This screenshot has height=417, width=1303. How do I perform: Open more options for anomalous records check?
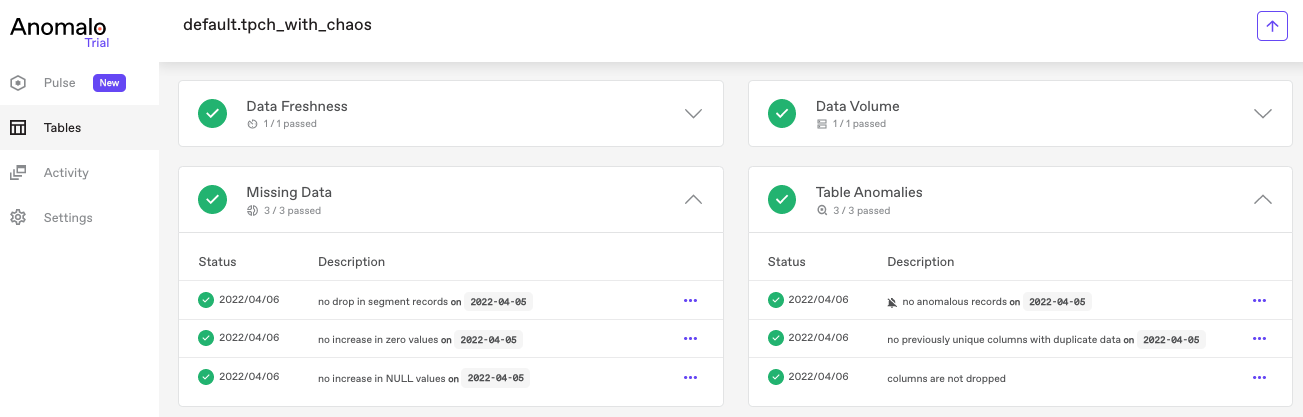[1259, 300]
